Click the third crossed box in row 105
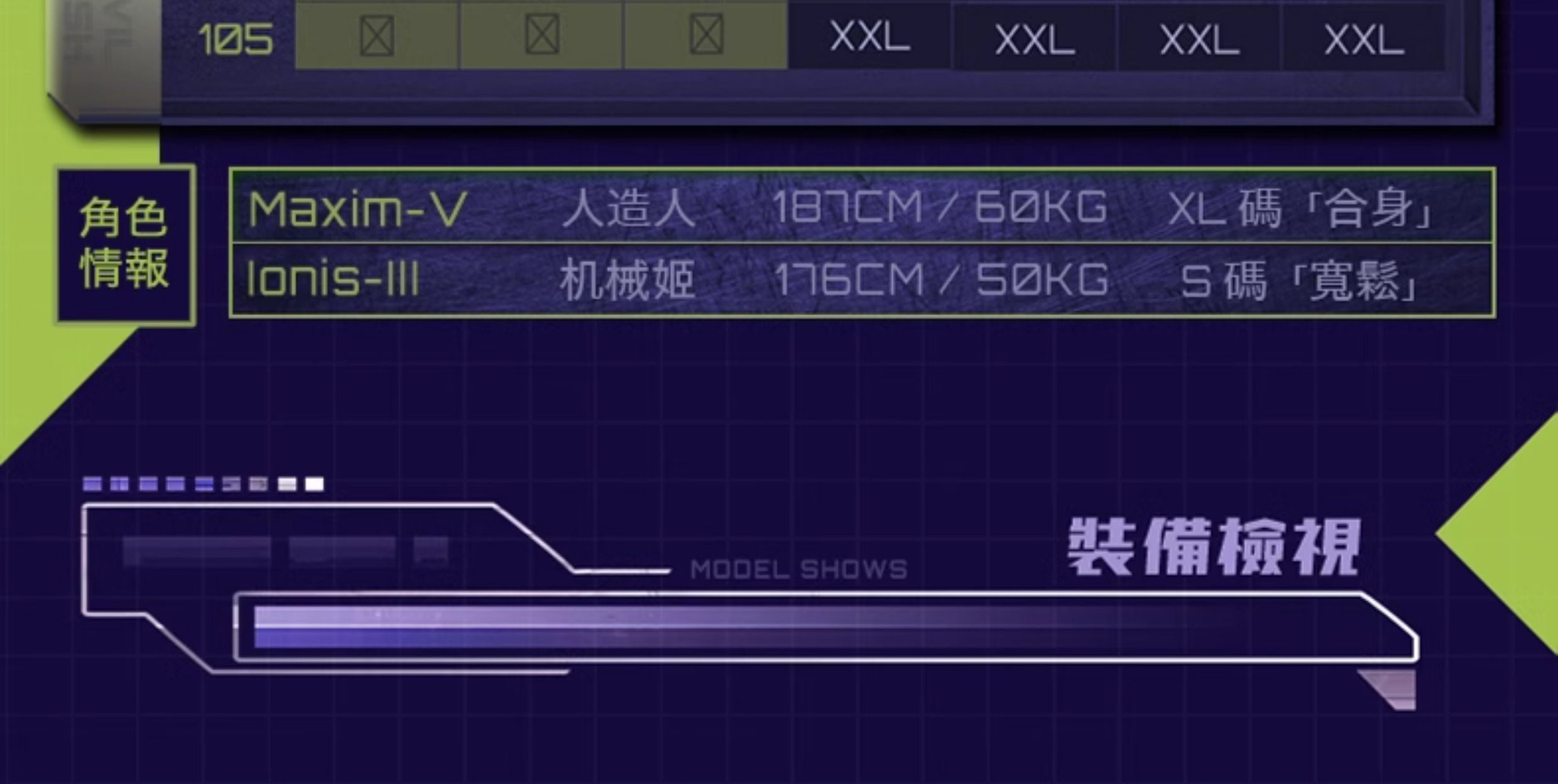Image resolution: width=1558 pixels, height=784 pixels. [707, 35]
